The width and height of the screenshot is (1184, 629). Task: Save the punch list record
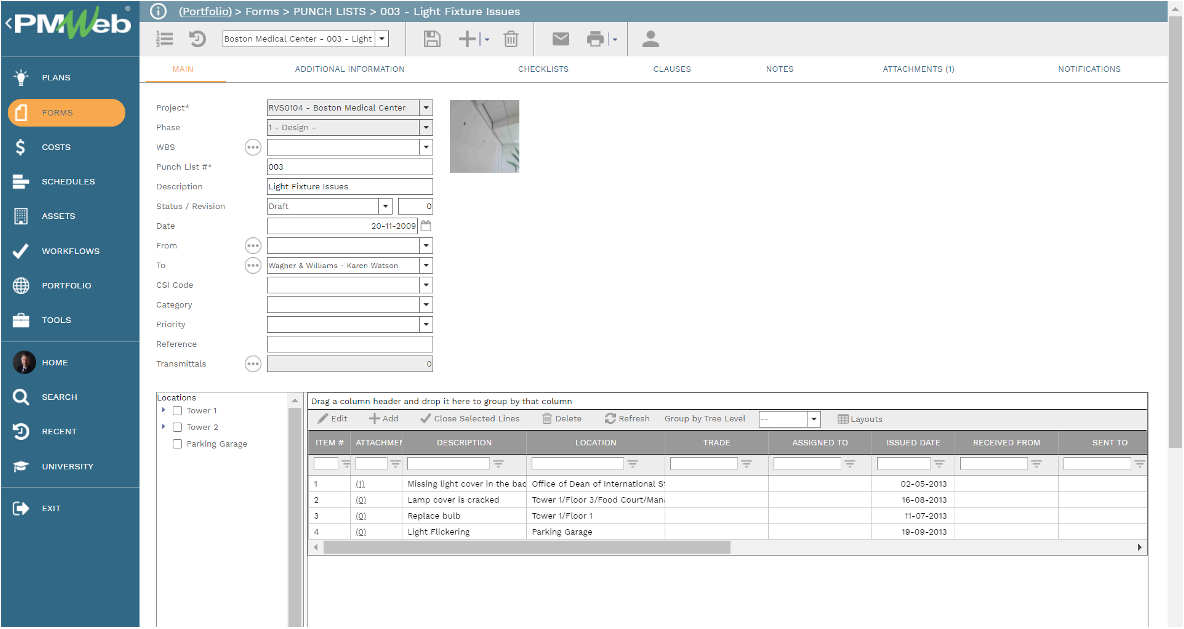(432, 39)
